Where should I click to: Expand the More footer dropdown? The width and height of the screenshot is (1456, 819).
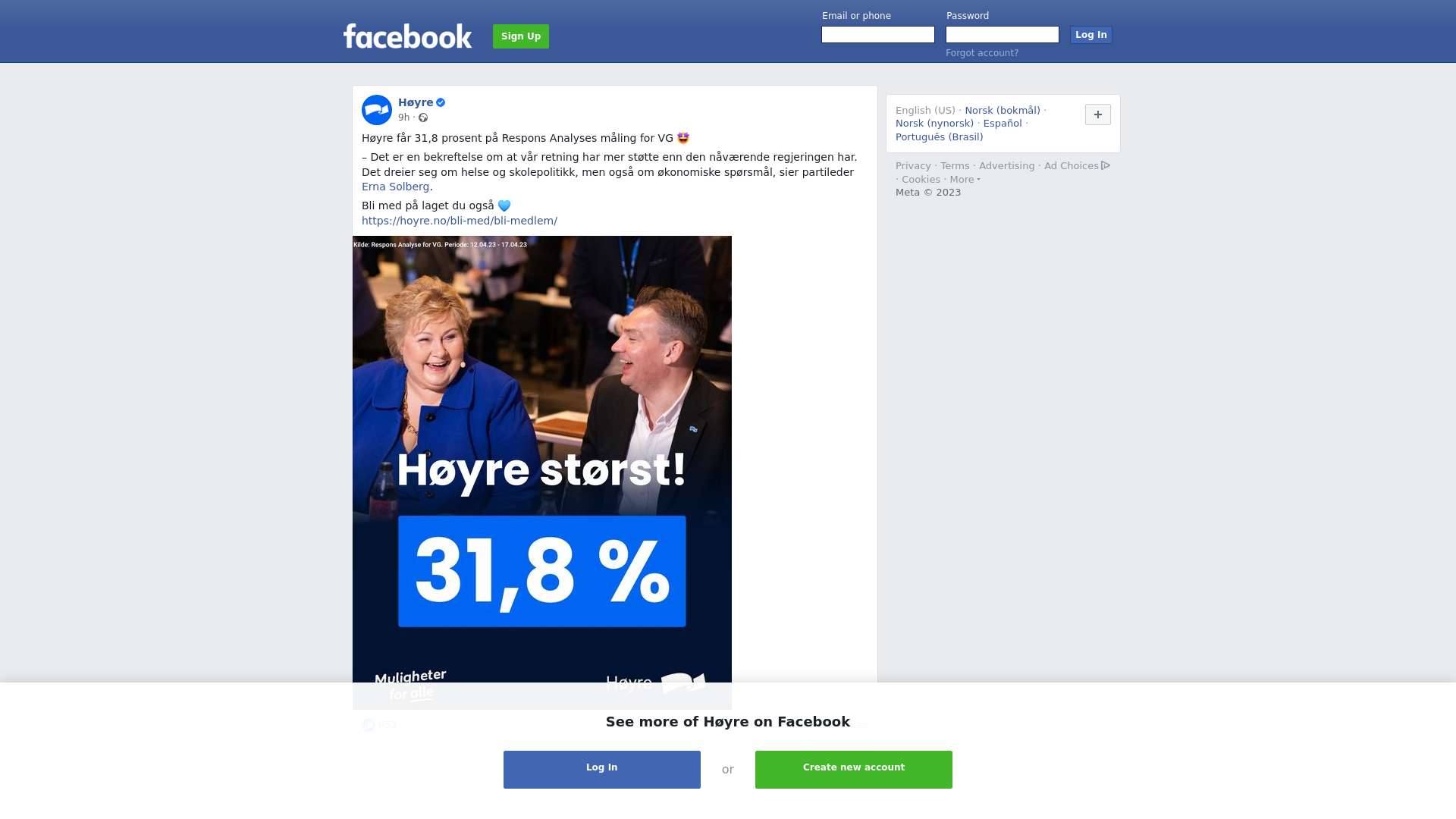[965, 180]
